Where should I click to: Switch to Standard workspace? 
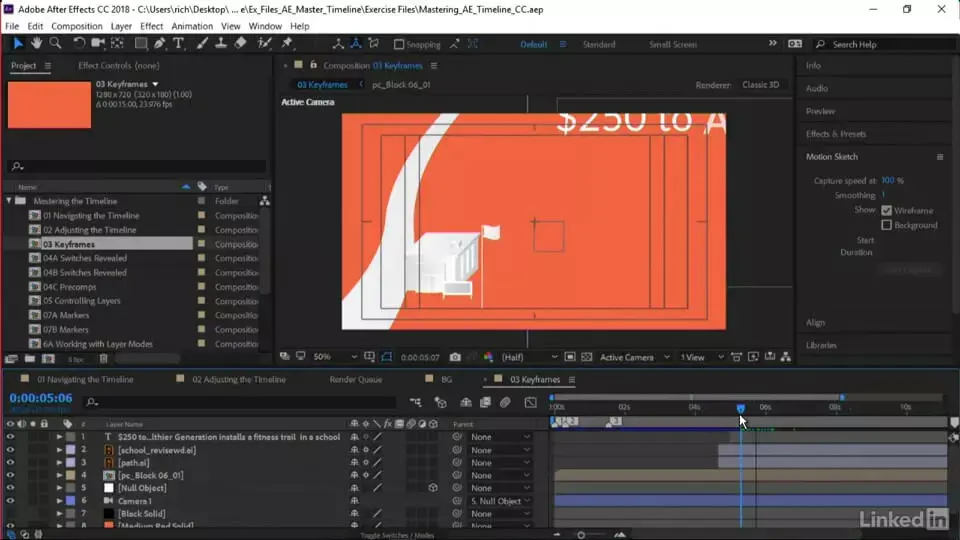coord(599,44)
